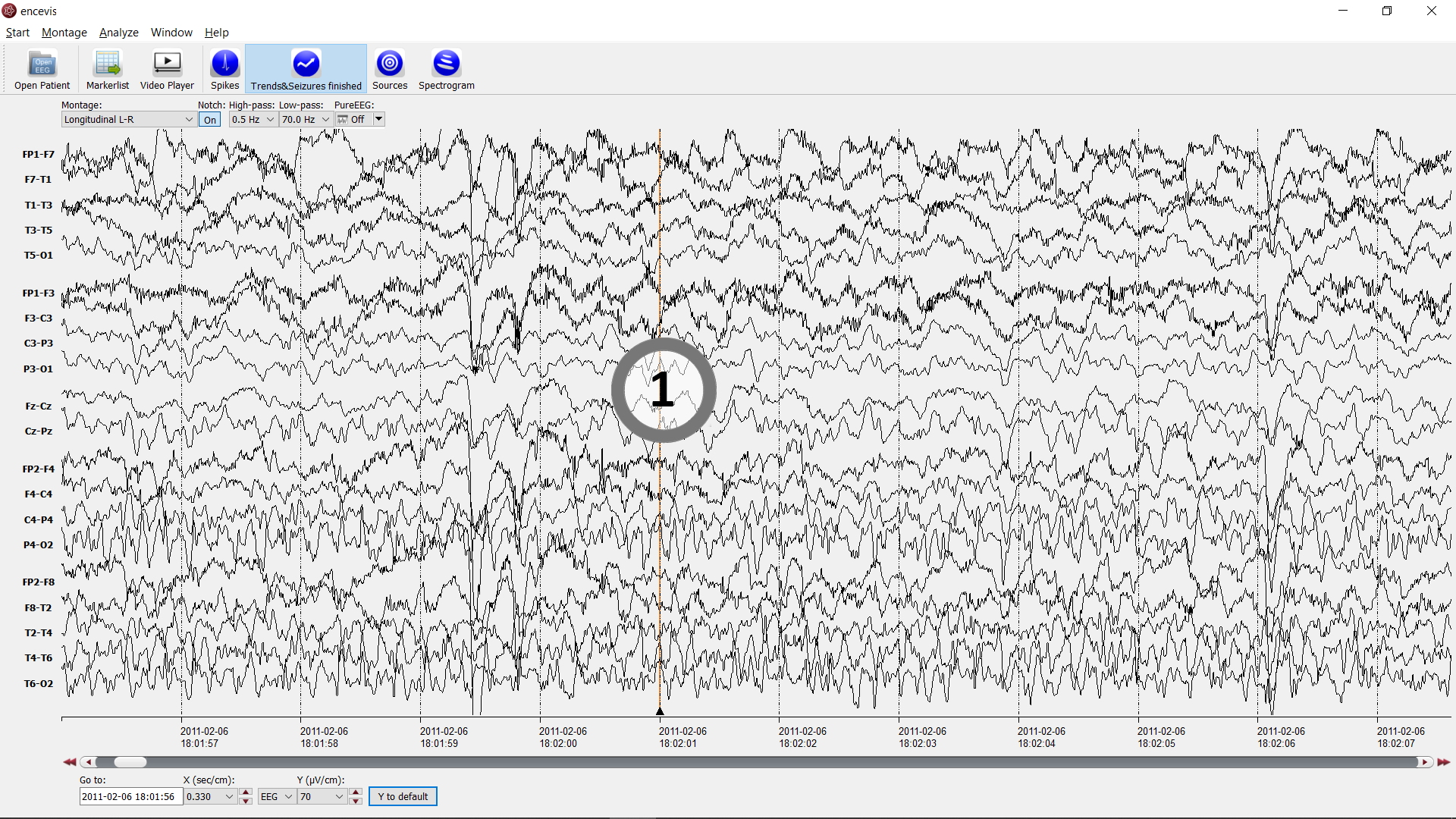Toggle the Notch filter off

[x=209, y=119]
